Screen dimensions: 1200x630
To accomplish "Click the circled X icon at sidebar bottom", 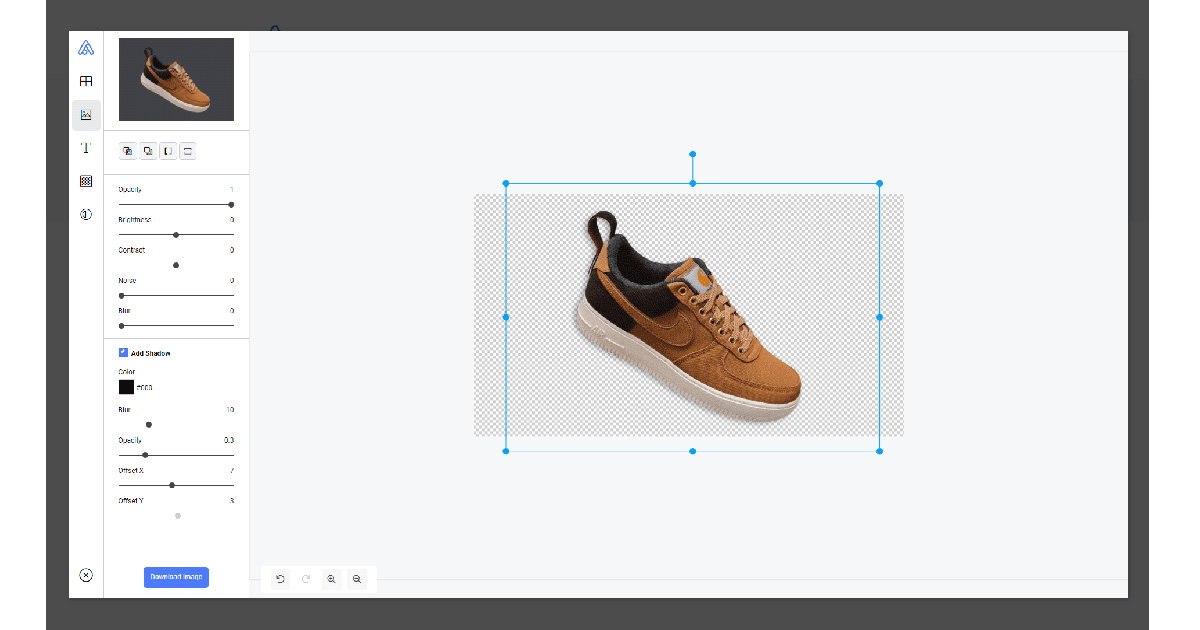I will tap(86, 575).
